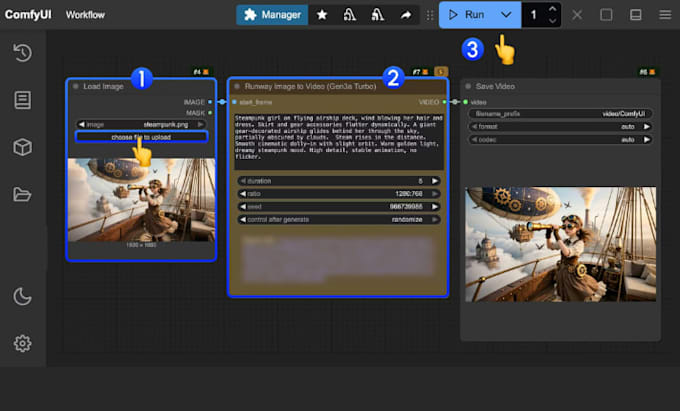The width and height of the screenshot is (680, 411).
Task: Click the Load Image node title
Action: point(103,86)
